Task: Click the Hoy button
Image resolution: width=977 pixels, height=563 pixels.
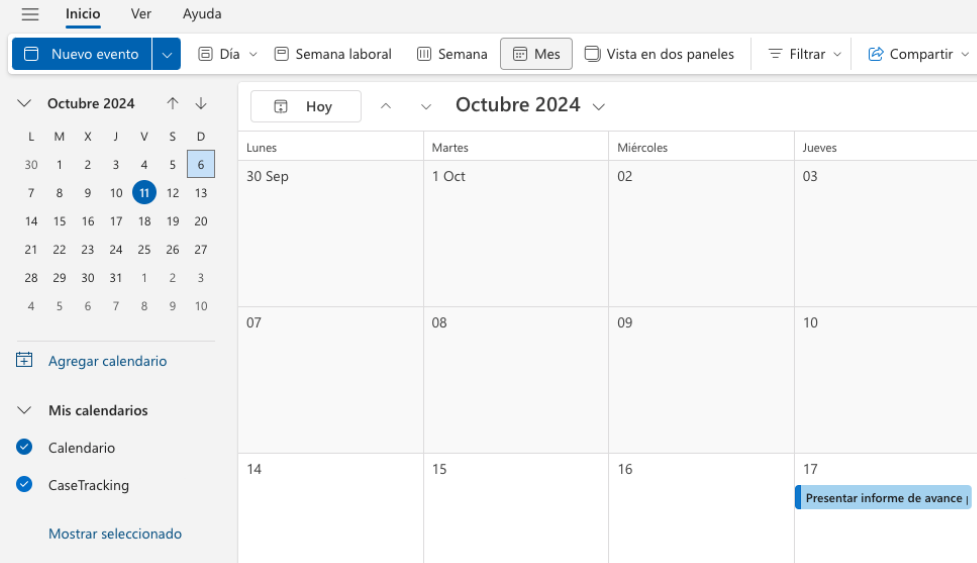Action: (x=306, y=106)
